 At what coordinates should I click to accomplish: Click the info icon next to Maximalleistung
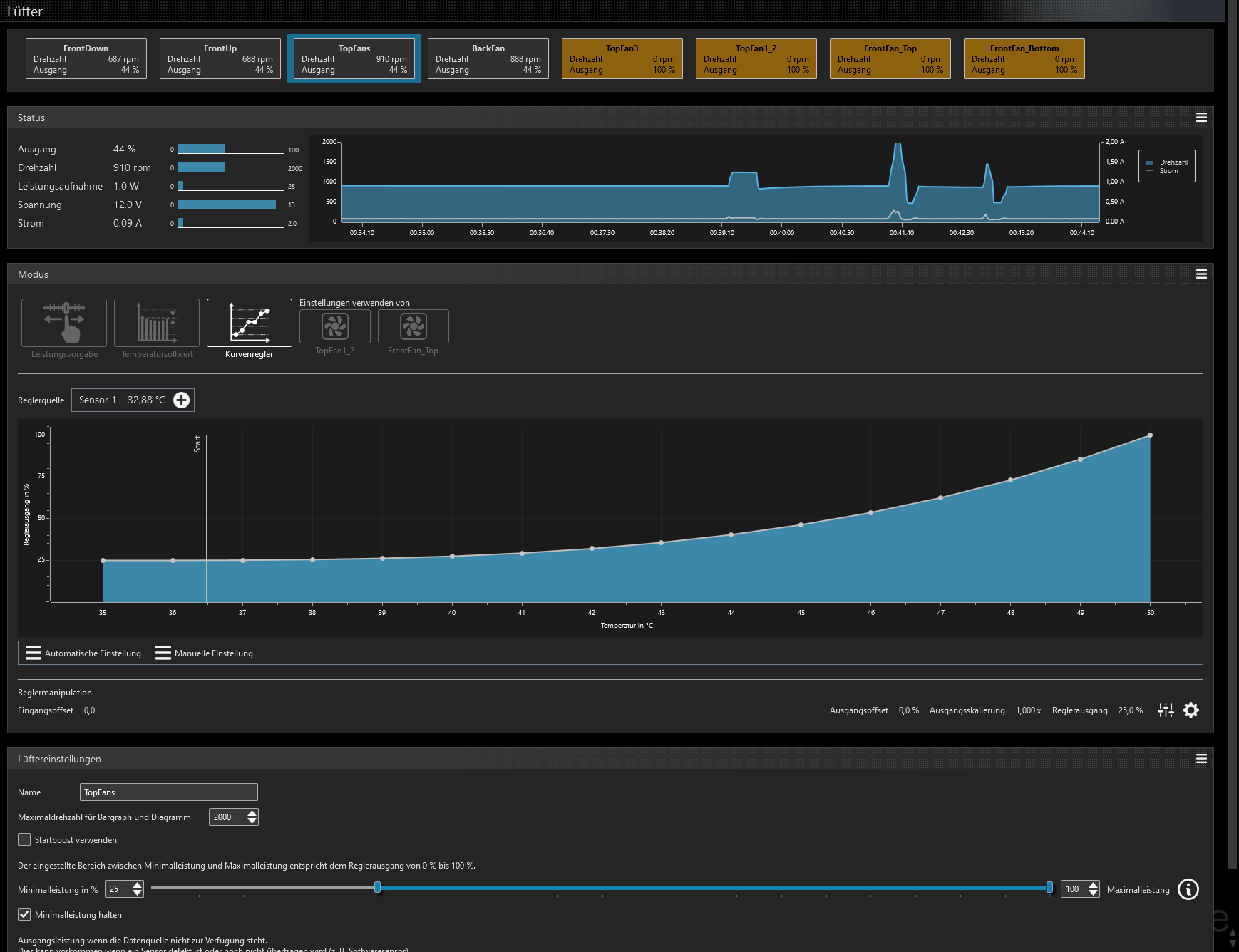1188,889
